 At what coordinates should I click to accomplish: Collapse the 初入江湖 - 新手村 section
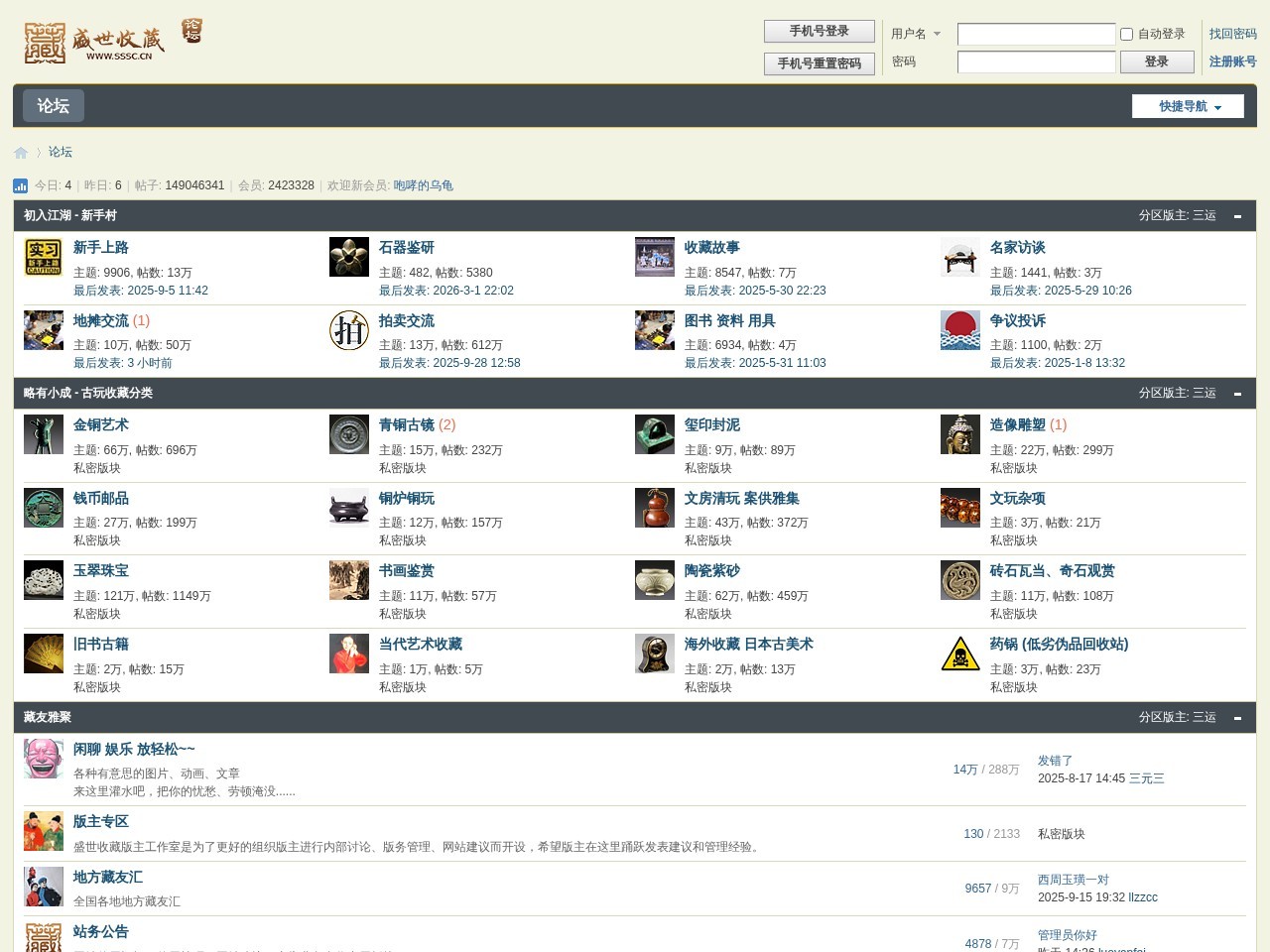pyautogui.click(x=1237, y=216)
